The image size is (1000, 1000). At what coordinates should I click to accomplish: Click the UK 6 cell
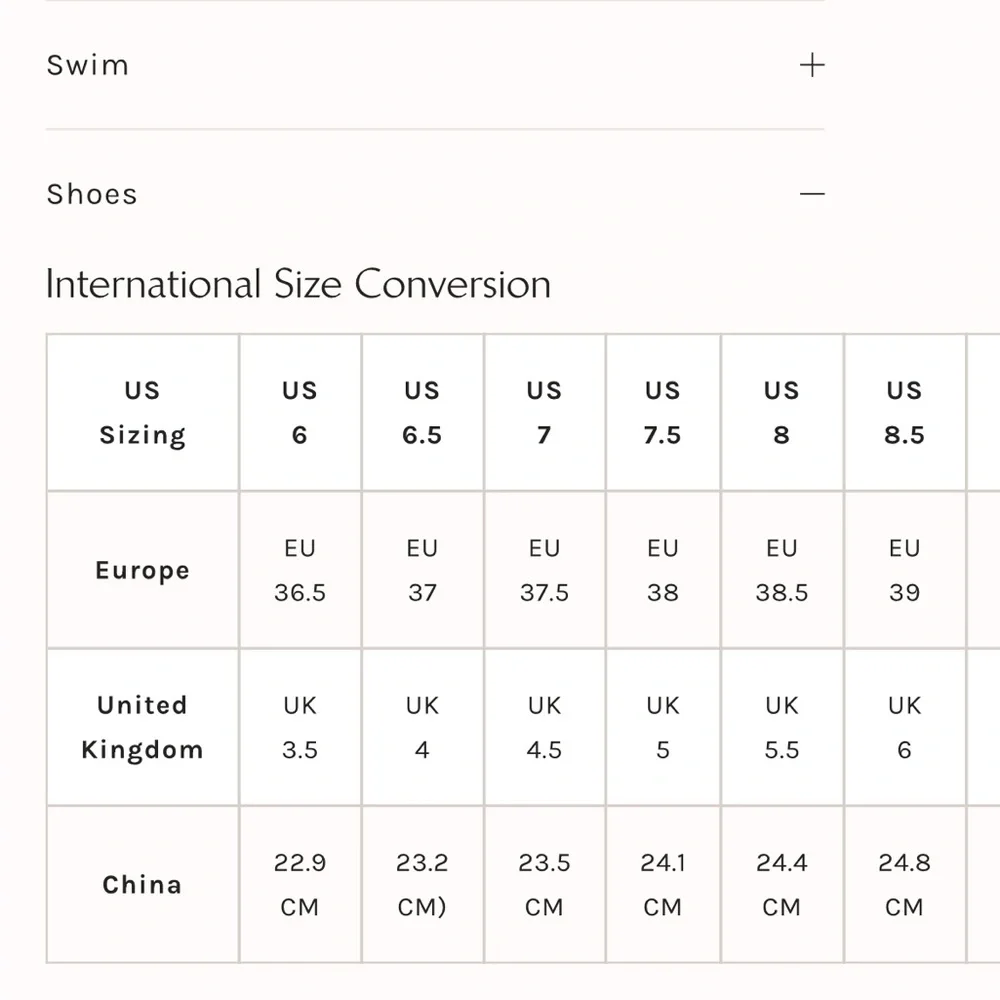[x=904, y=727]
